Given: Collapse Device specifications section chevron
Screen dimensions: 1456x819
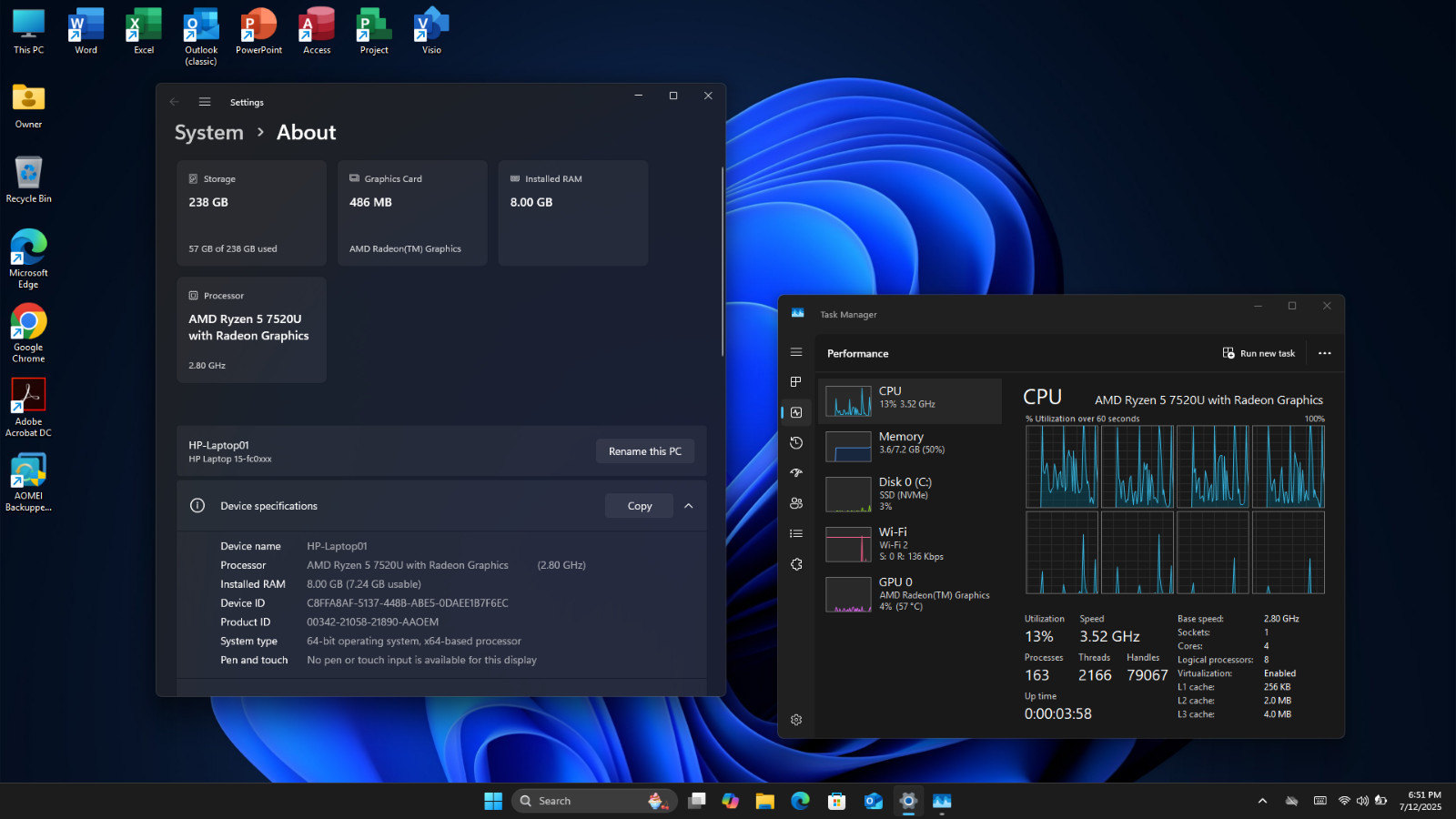Looking at the screenshot, I should [689, 506].
